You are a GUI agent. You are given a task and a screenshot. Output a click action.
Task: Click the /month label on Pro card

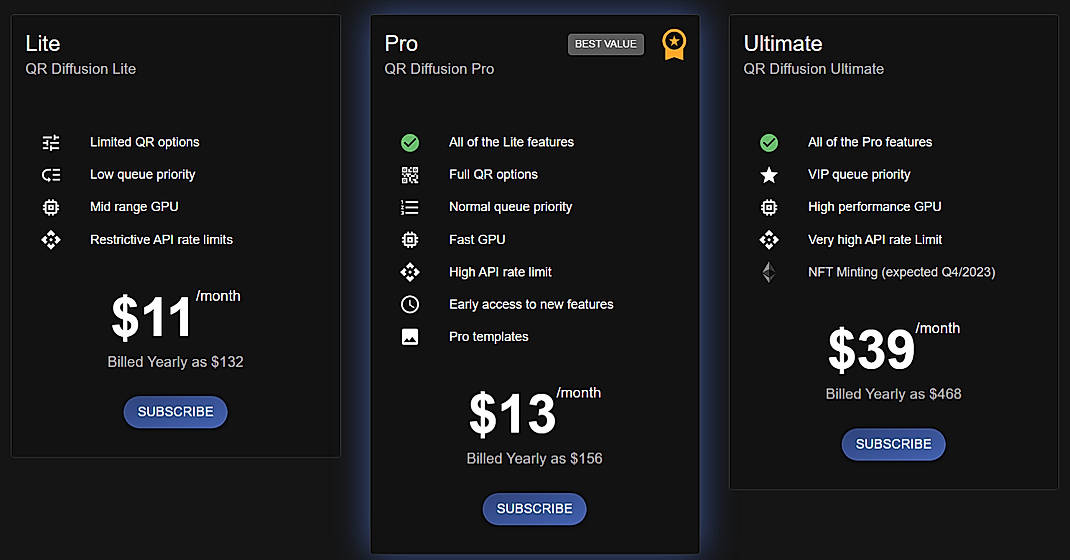579,393
